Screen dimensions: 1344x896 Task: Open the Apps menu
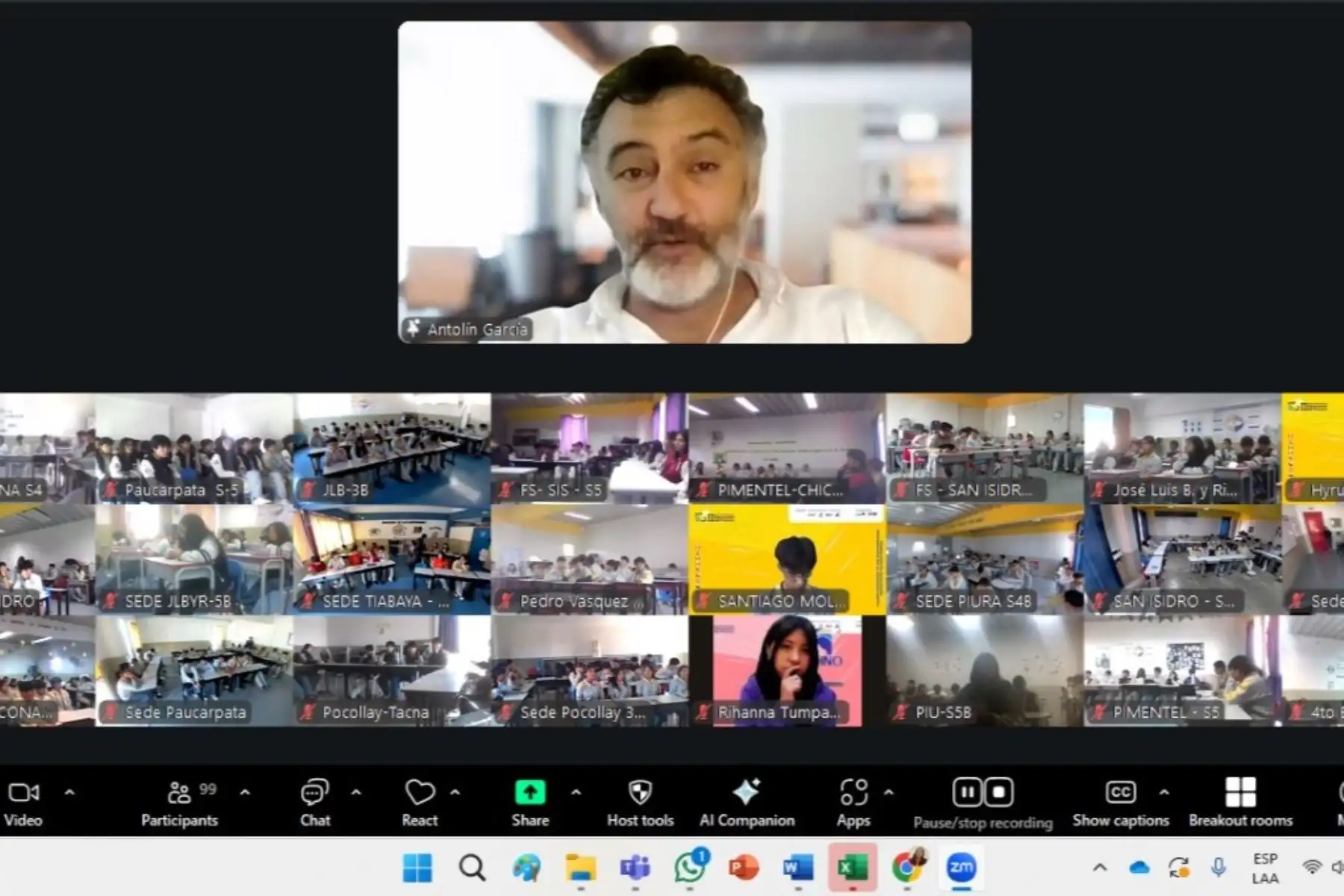[853, 803]
